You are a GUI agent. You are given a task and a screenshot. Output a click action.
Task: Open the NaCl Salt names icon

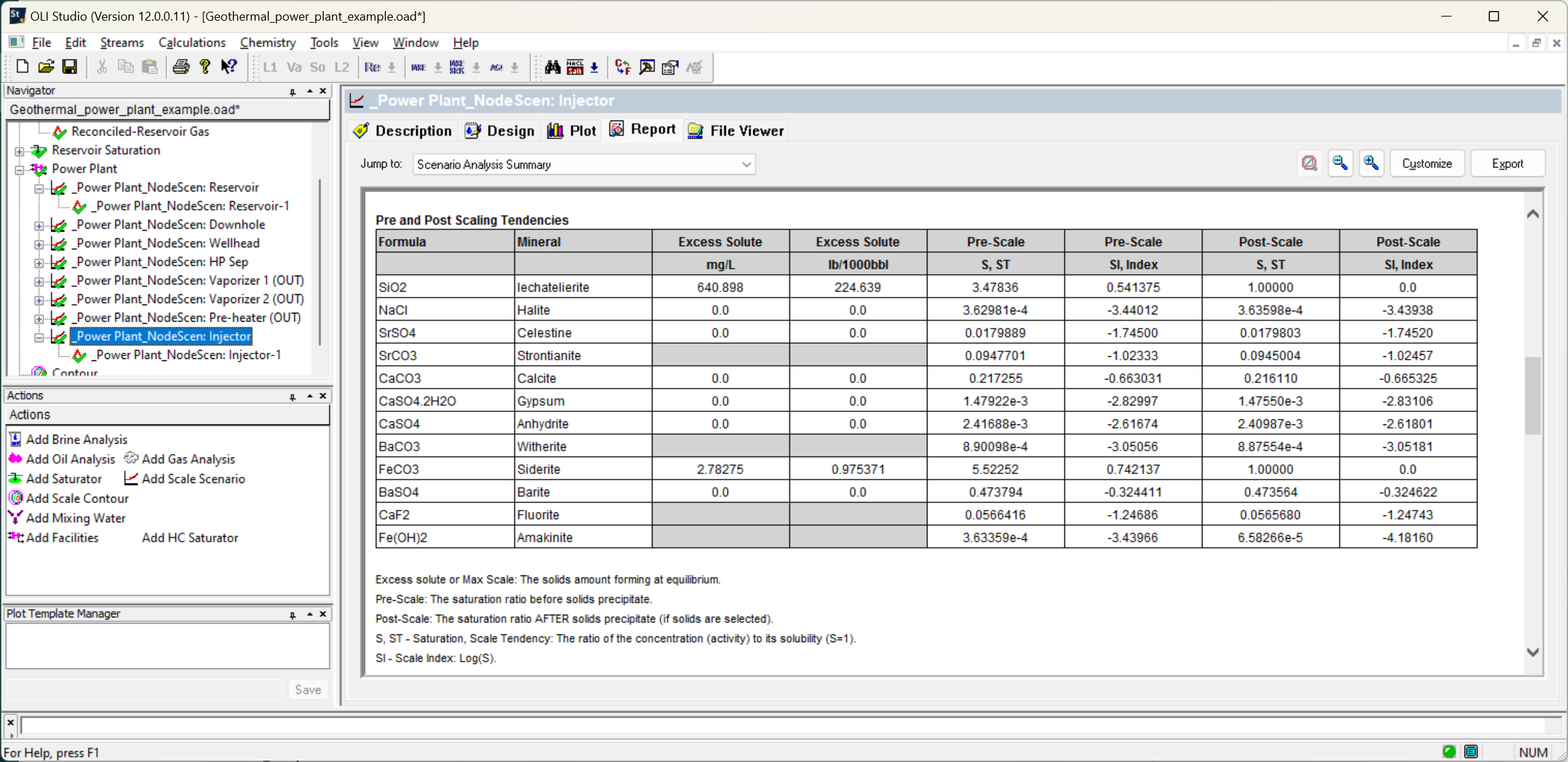(x=575, y=67)
